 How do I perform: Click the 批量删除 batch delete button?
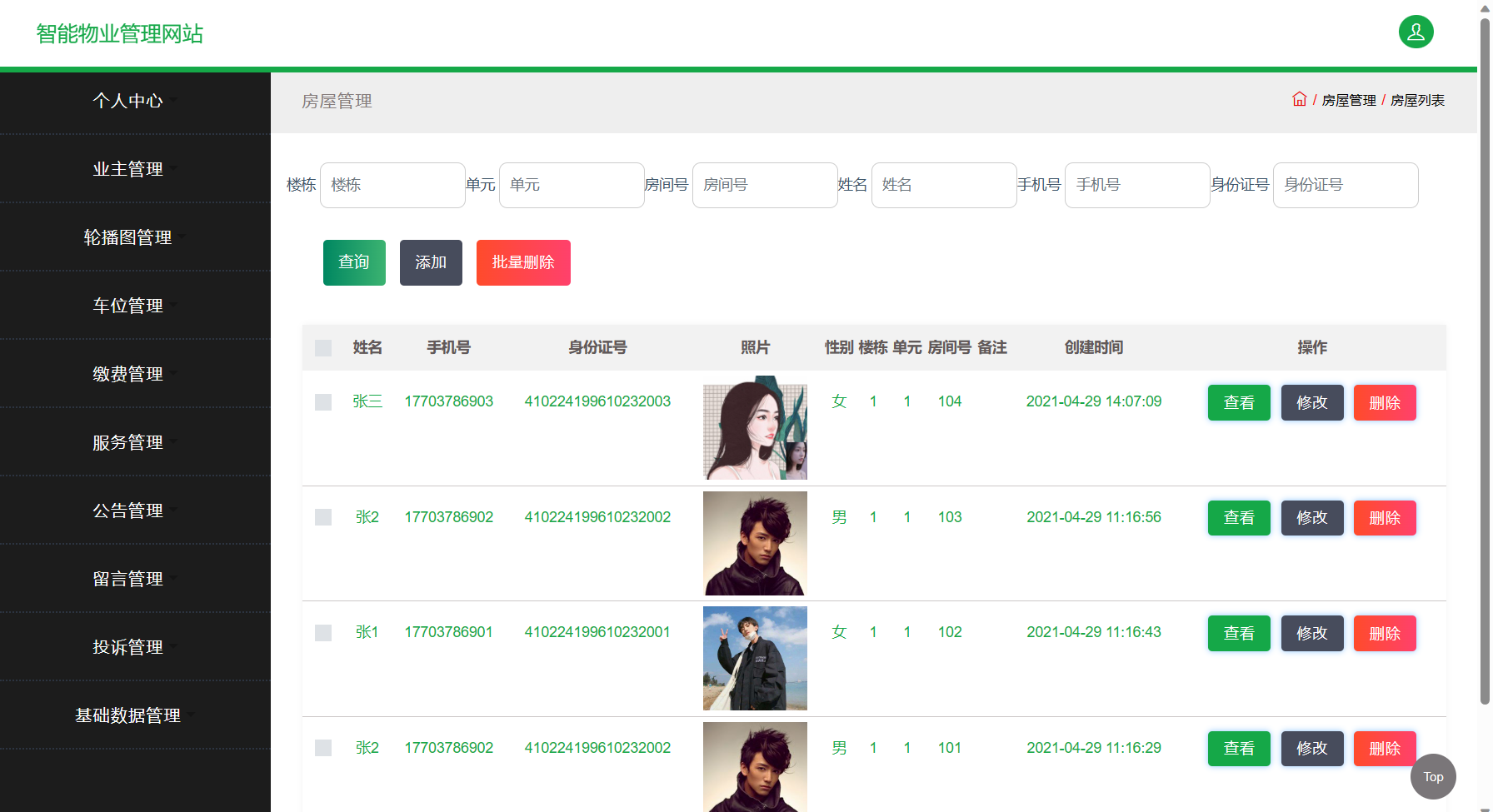pyautogui.click(x=523, y=262)
